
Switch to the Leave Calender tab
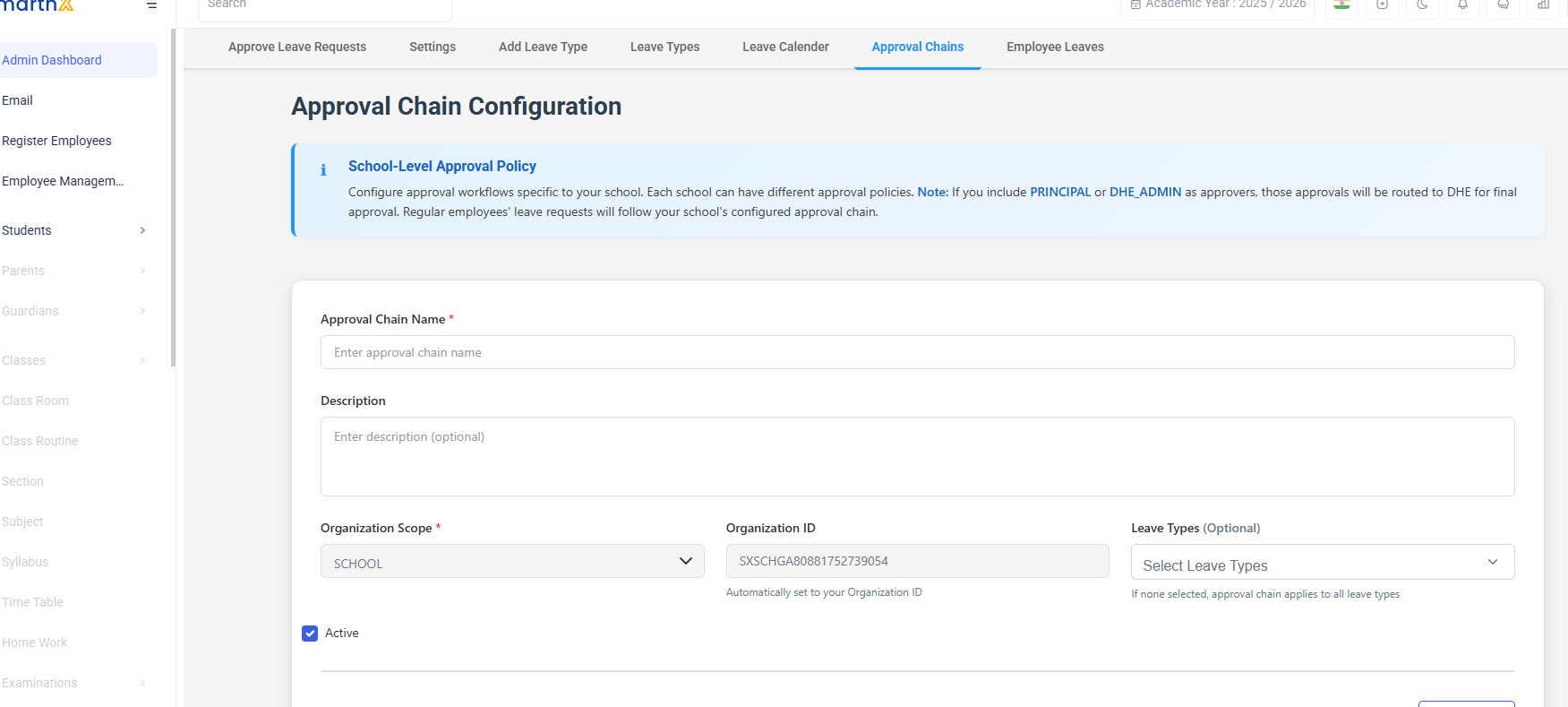click(x=785, y=47)
